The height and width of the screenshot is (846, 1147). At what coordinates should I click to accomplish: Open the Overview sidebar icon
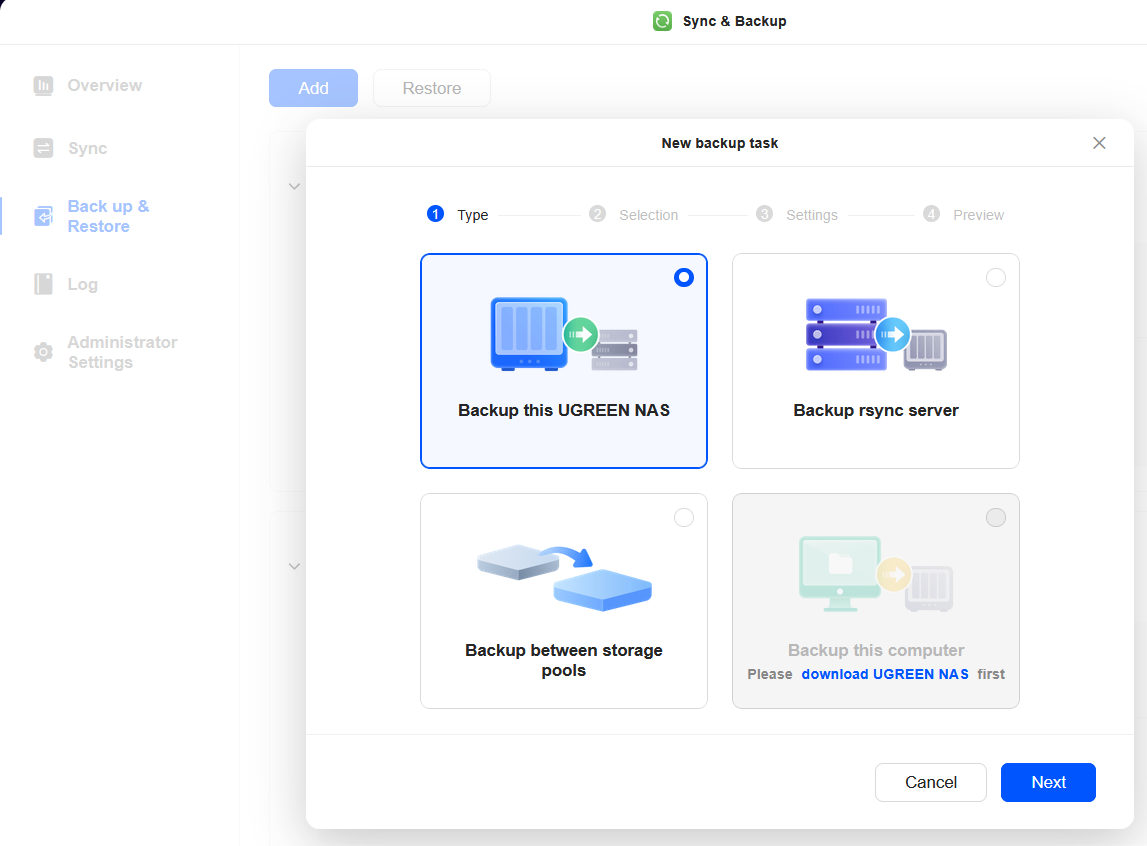[43, 86]
